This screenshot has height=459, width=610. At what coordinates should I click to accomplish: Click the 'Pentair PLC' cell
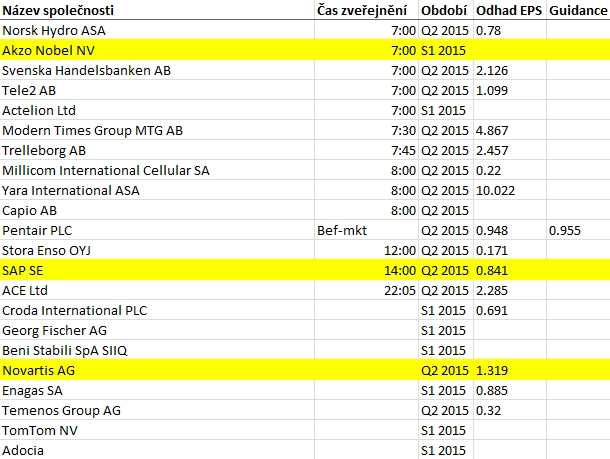157,230
